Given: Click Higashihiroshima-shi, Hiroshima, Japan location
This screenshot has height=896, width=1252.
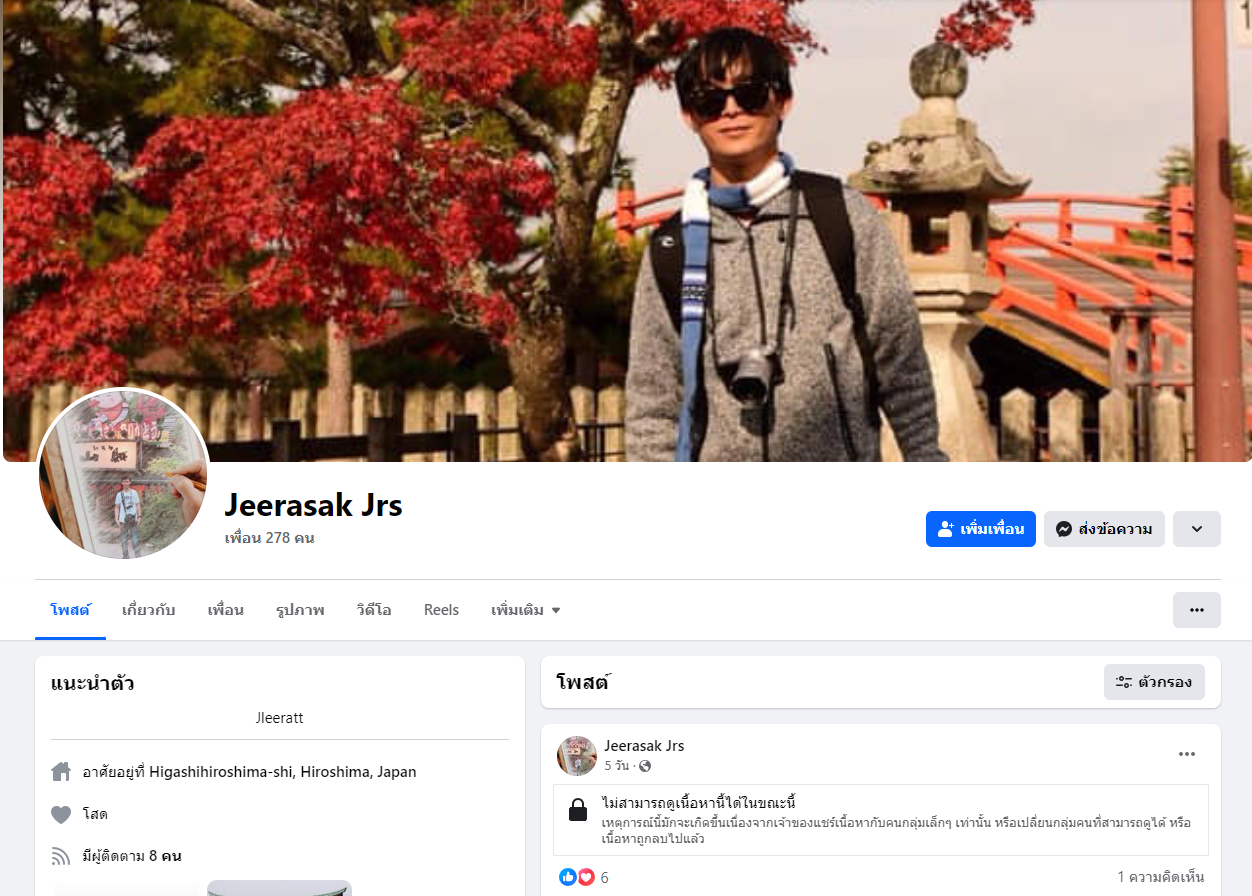Looking at the screenshot, I should click(x=283, y=772).
